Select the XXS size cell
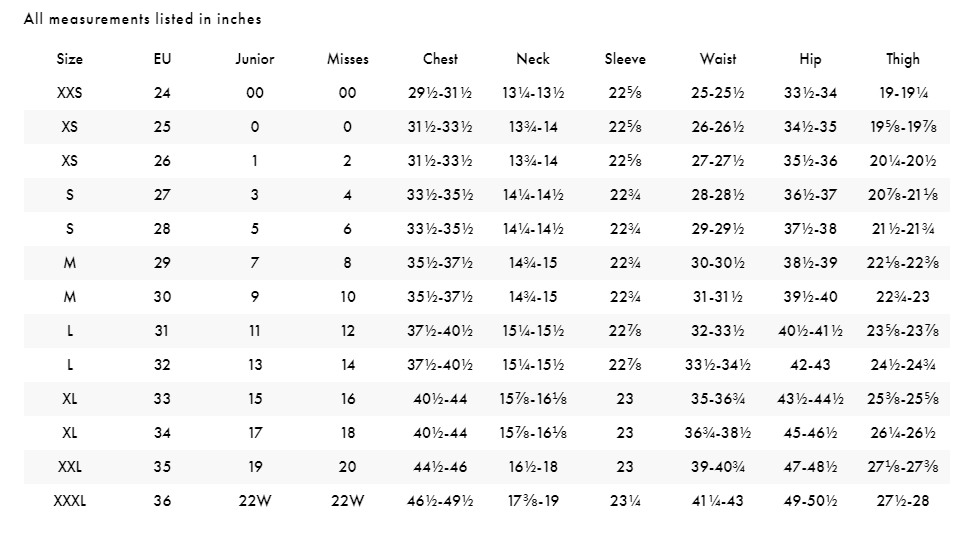 coord(70,93)
